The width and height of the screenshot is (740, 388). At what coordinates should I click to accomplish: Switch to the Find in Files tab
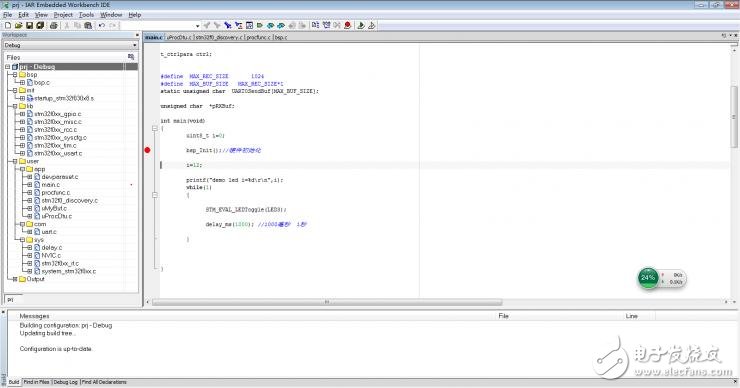click(36, 382)
